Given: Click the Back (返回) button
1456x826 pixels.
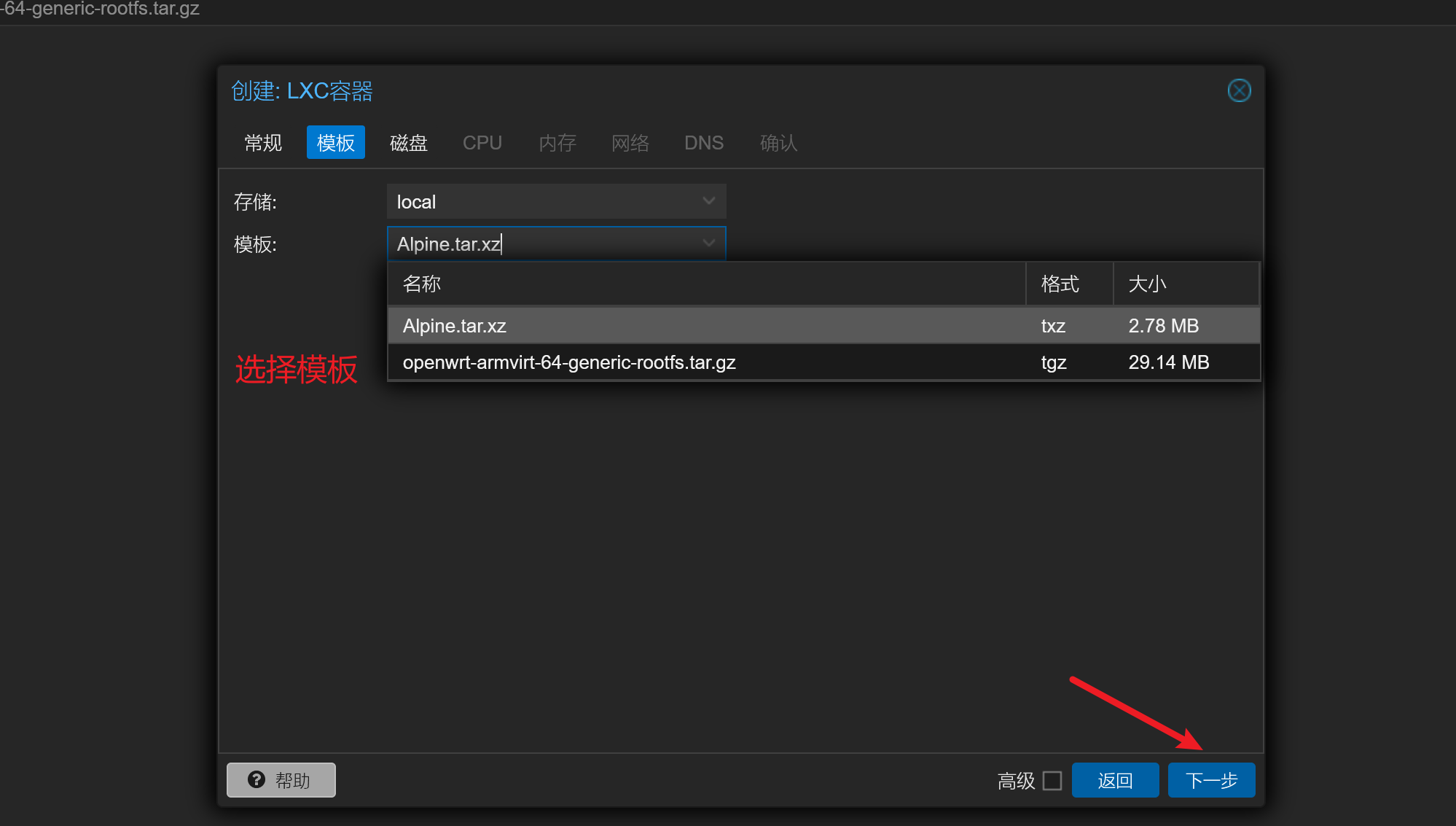Looking at the screenshot, I should coord(1115,780).
